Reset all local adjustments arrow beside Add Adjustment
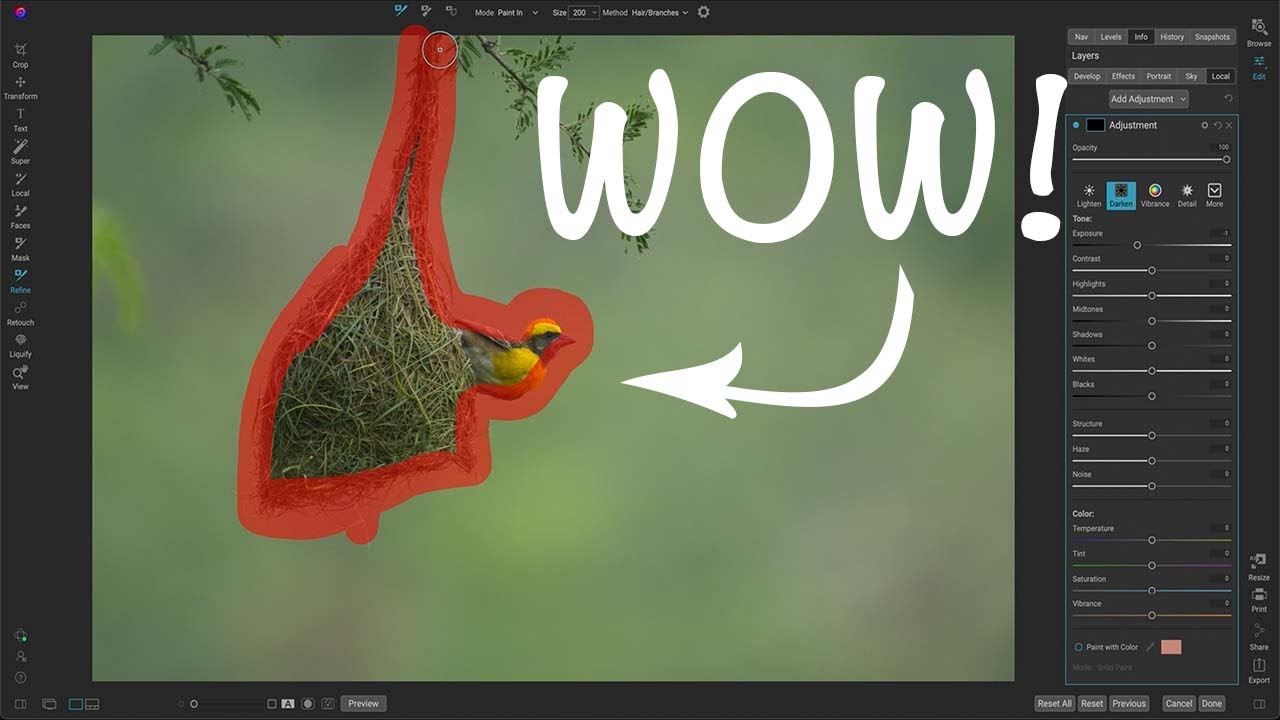The image size is (1280, 720). pyautogui.click(x=1228, y=98)
